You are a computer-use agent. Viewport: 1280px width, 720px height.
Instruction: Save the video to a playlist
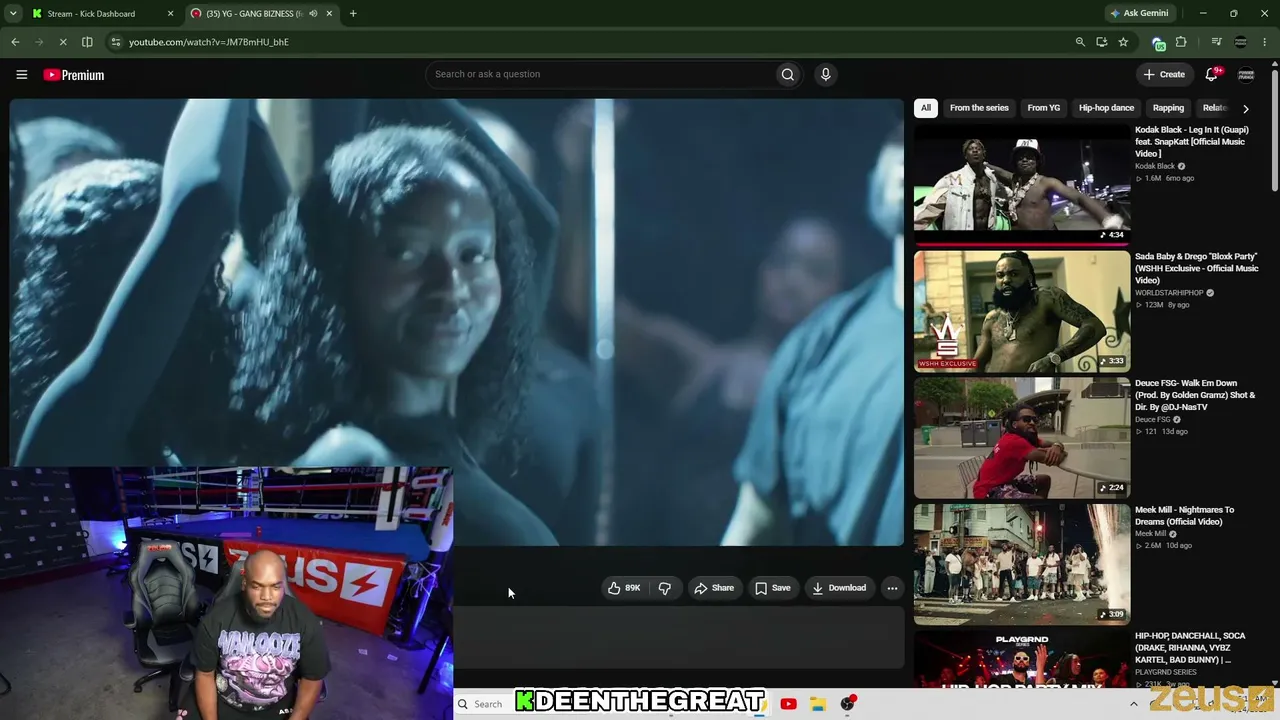coord(773,588)
